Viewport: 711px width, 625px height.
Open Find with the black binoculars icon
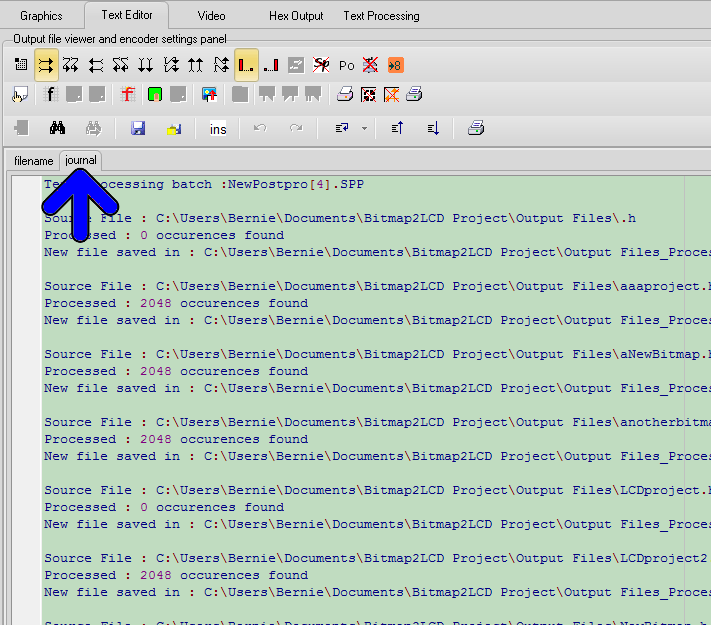[x=57, y=128]
